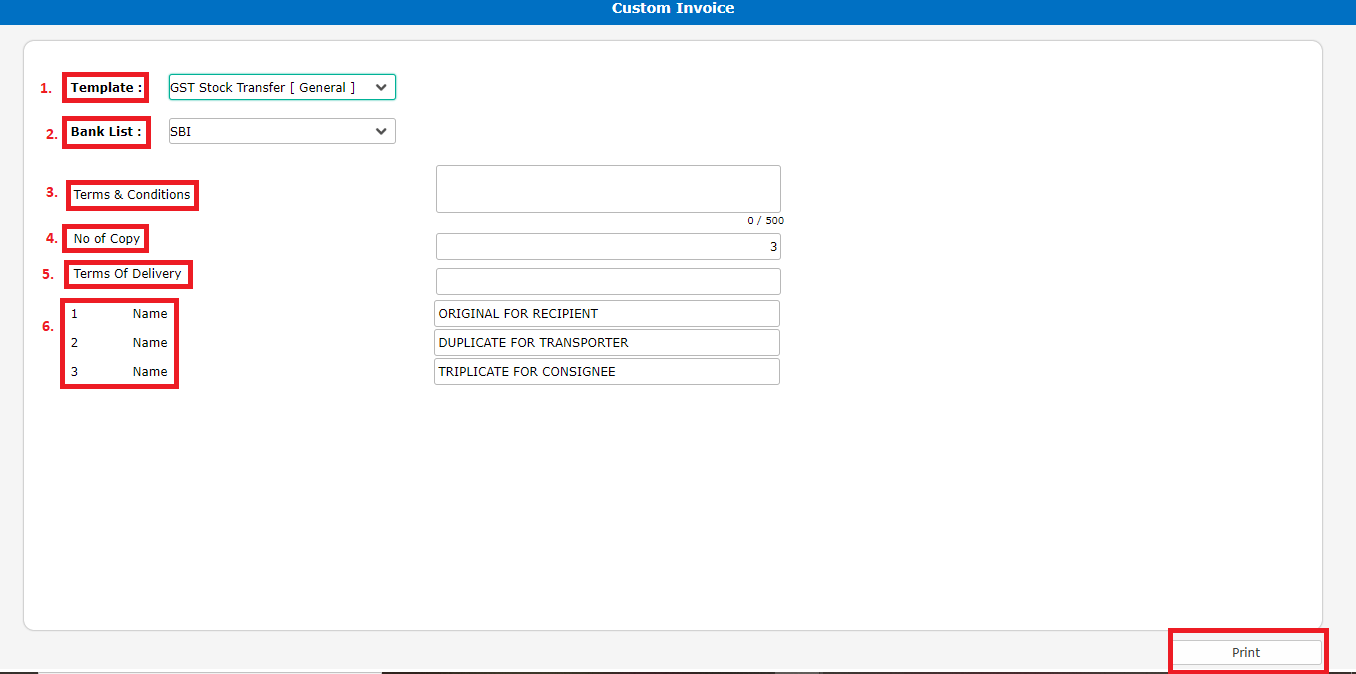Click the empty Terms Of Delivery input box
Viewport: 1356px width, 674px height.
(608, 281)
